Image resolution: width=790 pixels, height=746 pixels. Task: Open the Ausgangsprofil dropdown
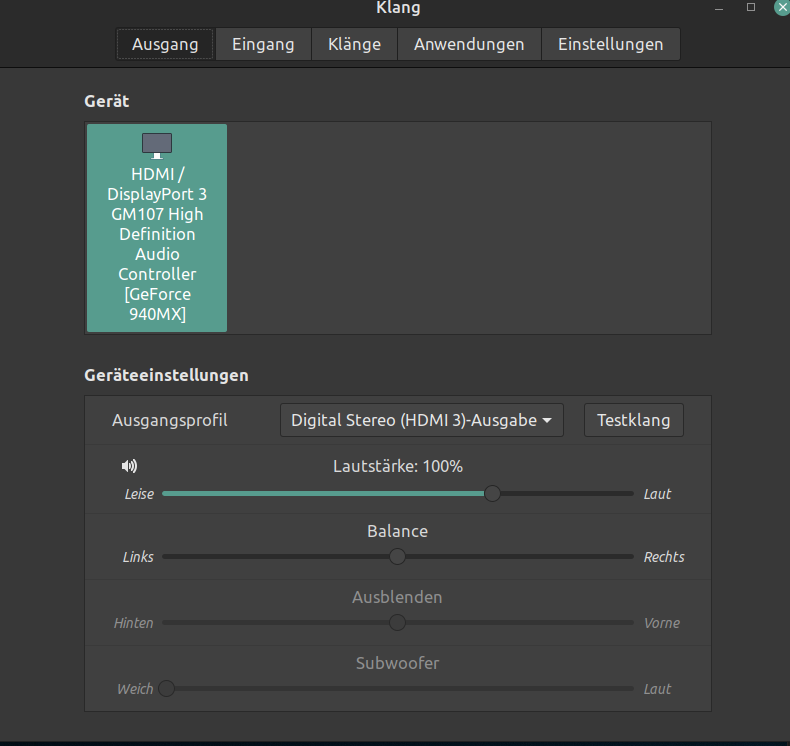coord(422,420)
